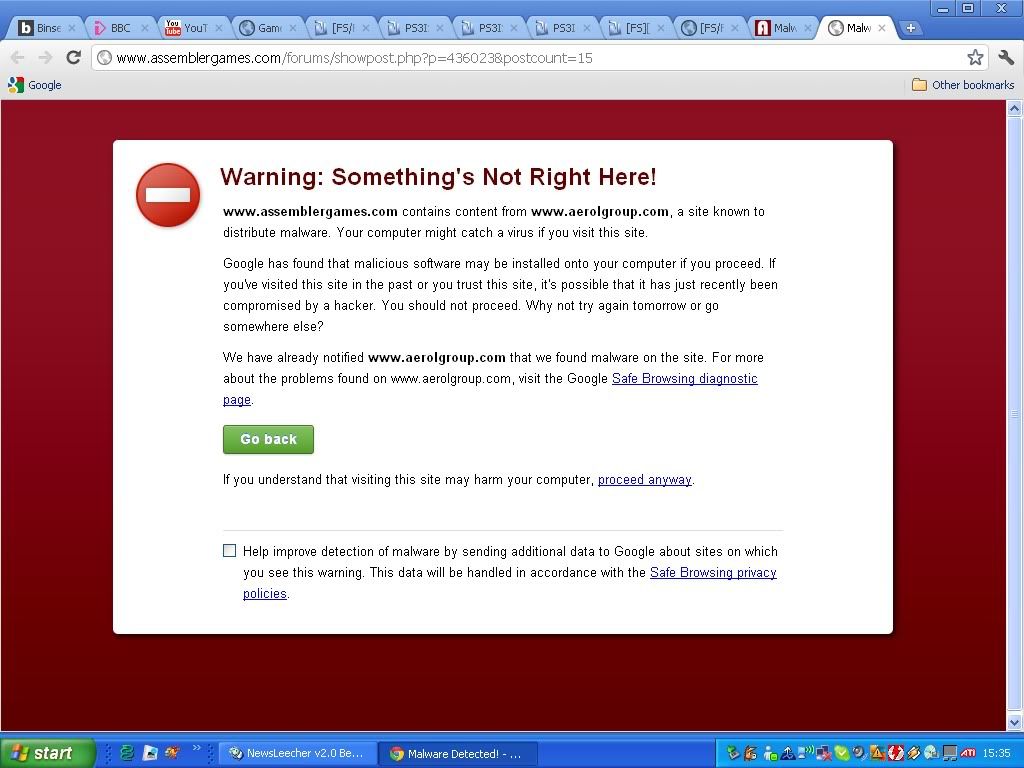The height and width of the screenshot is (768, 1024).
Task: Click the green swirl quick launch icon
Action: (x=127, y=753)
